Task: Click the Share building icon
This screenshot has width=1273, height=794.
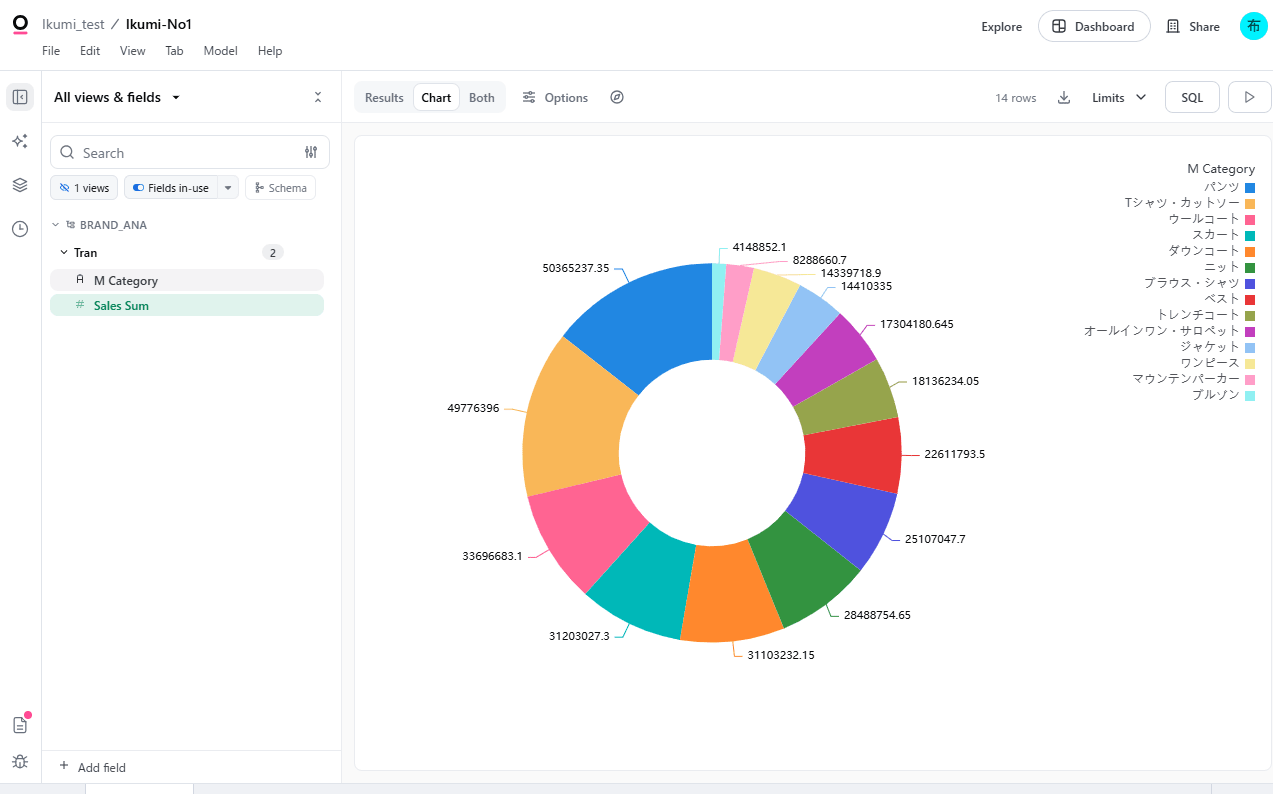Action: 1174,27
